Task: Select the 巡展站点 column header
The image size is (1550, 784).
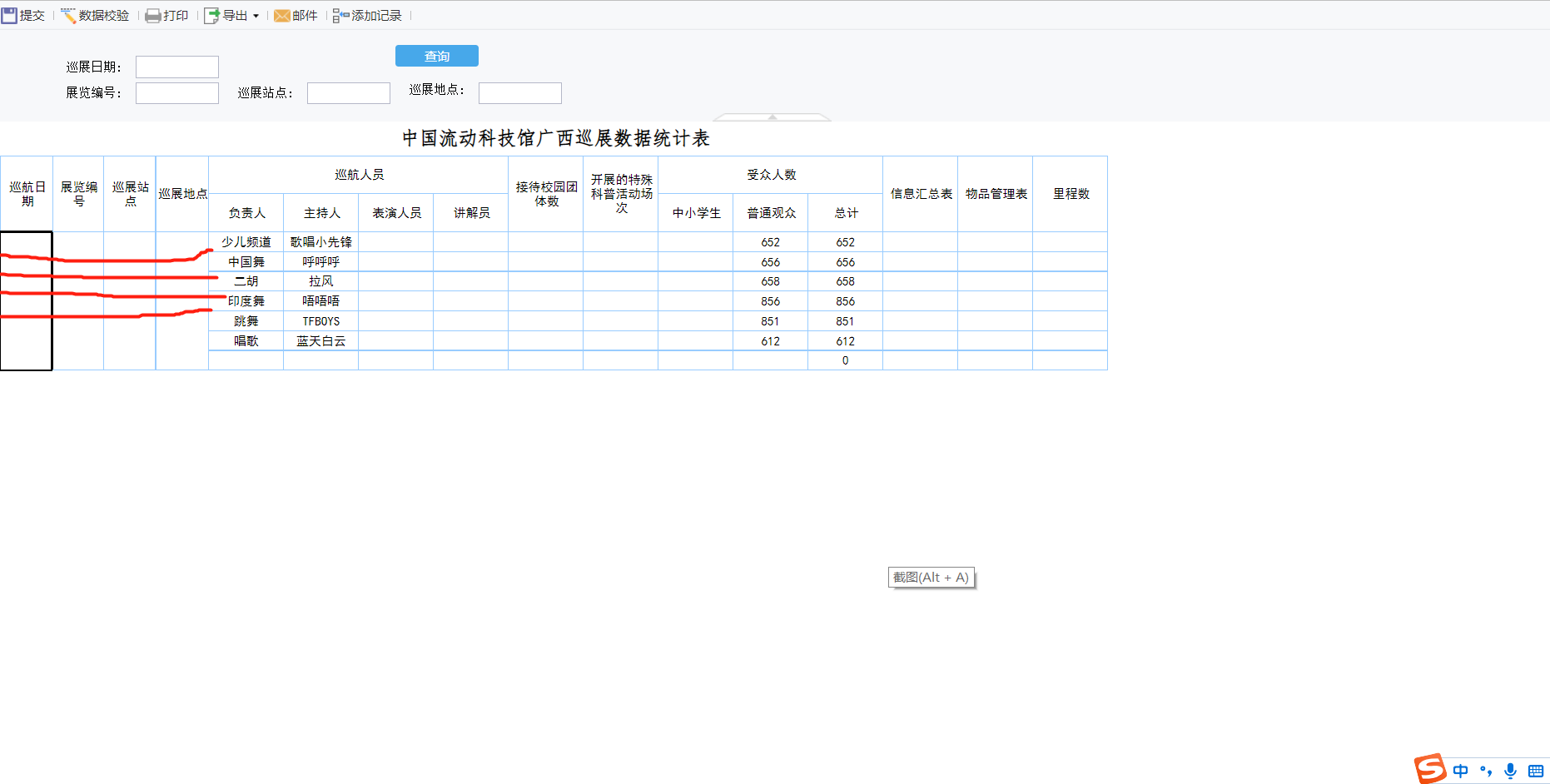Action: click(x=130, y=194)
